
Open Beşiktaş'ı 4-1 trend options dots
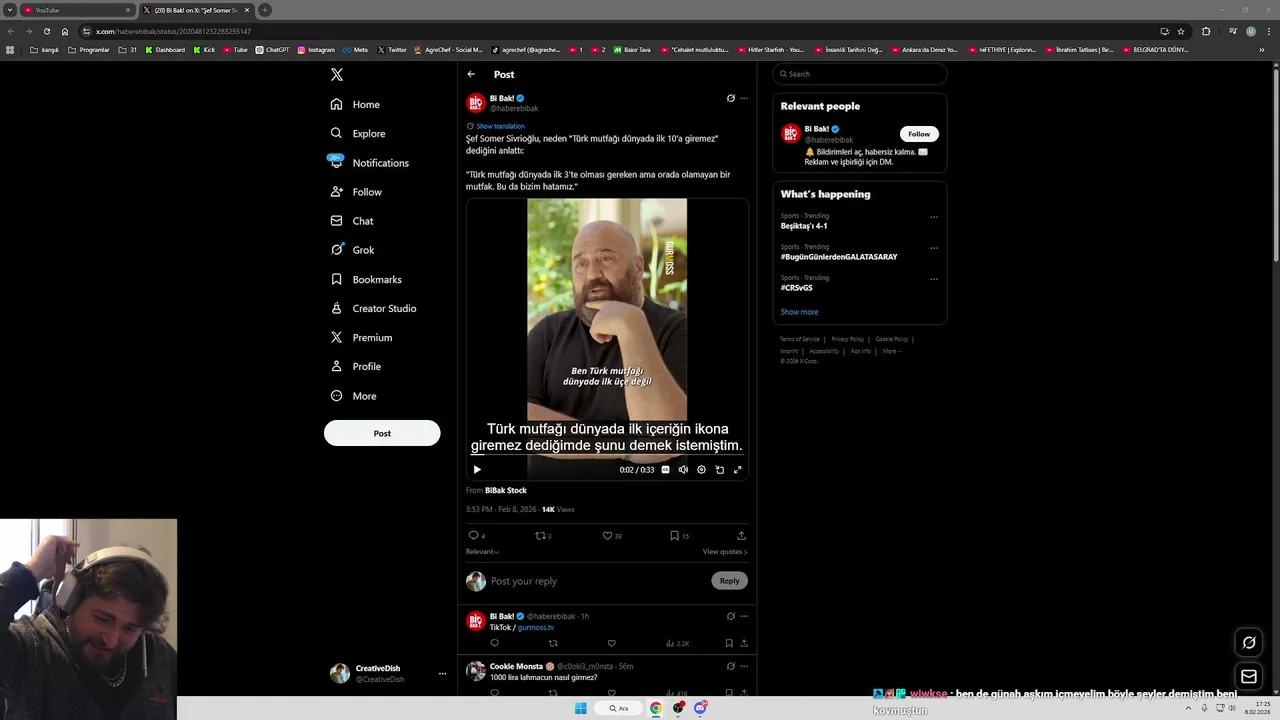click(x=934, y=217)
